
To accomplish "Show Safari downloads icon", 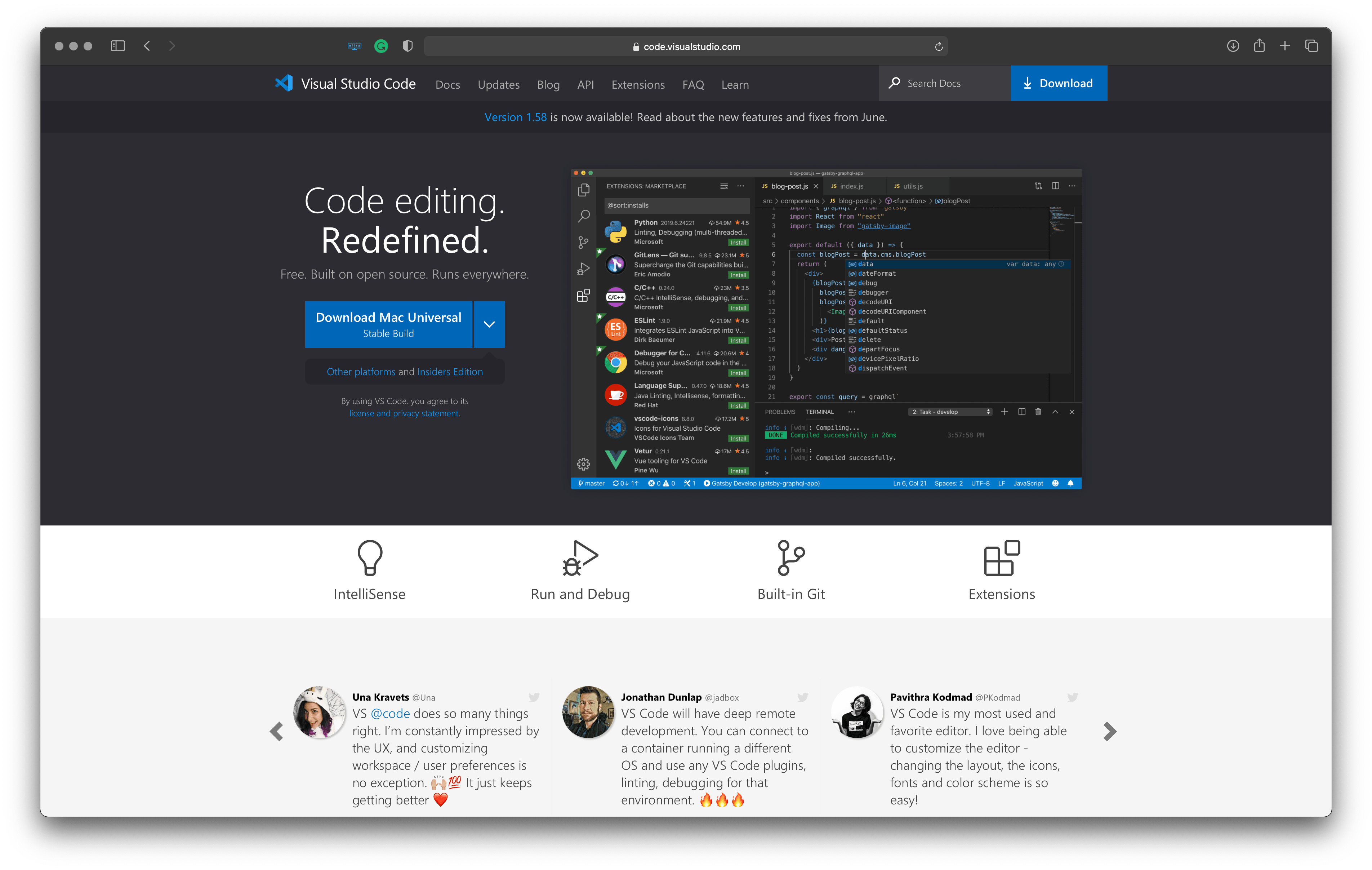I will (x=1233, y=46).
